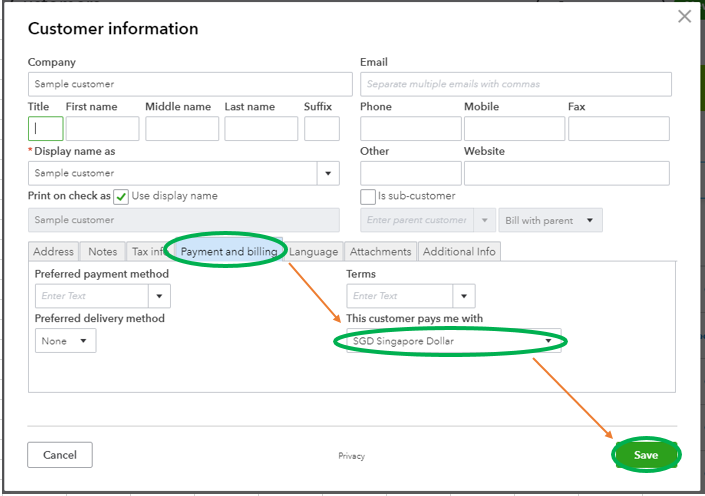This screenshot has height=496, width=705.
Task: Focus the Company name field
Action: click(190, 84)
